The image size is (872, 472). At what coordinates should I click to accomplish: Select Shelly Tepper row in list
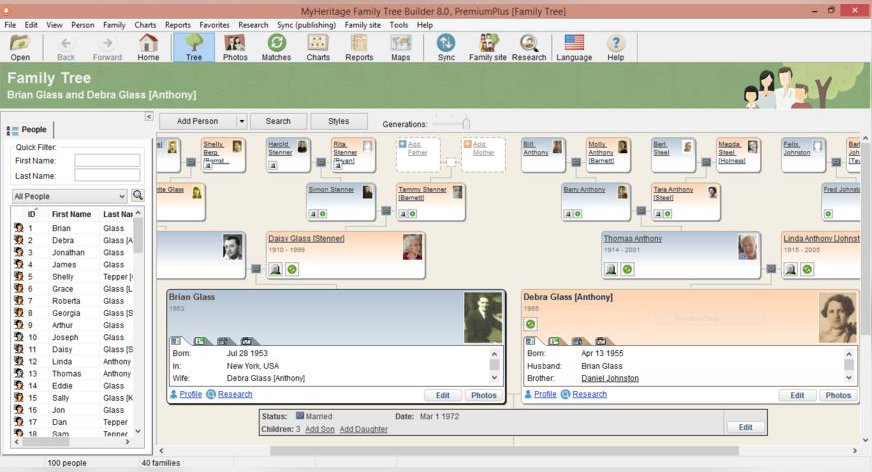tap(73, 277)
